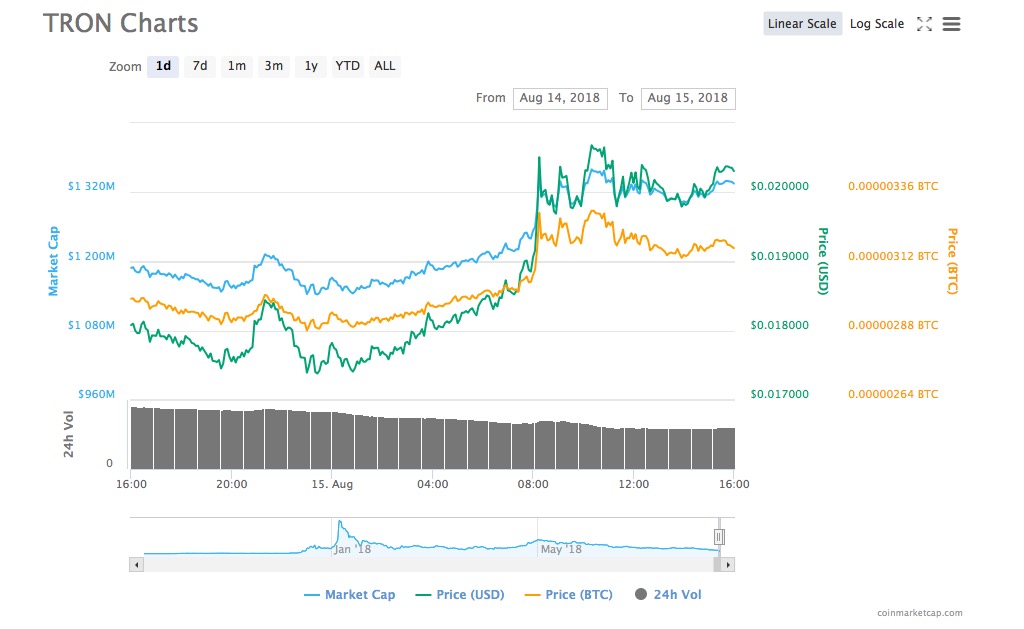Open the chart hamburger menu
1024x629 pixels.
click(952, 24)
